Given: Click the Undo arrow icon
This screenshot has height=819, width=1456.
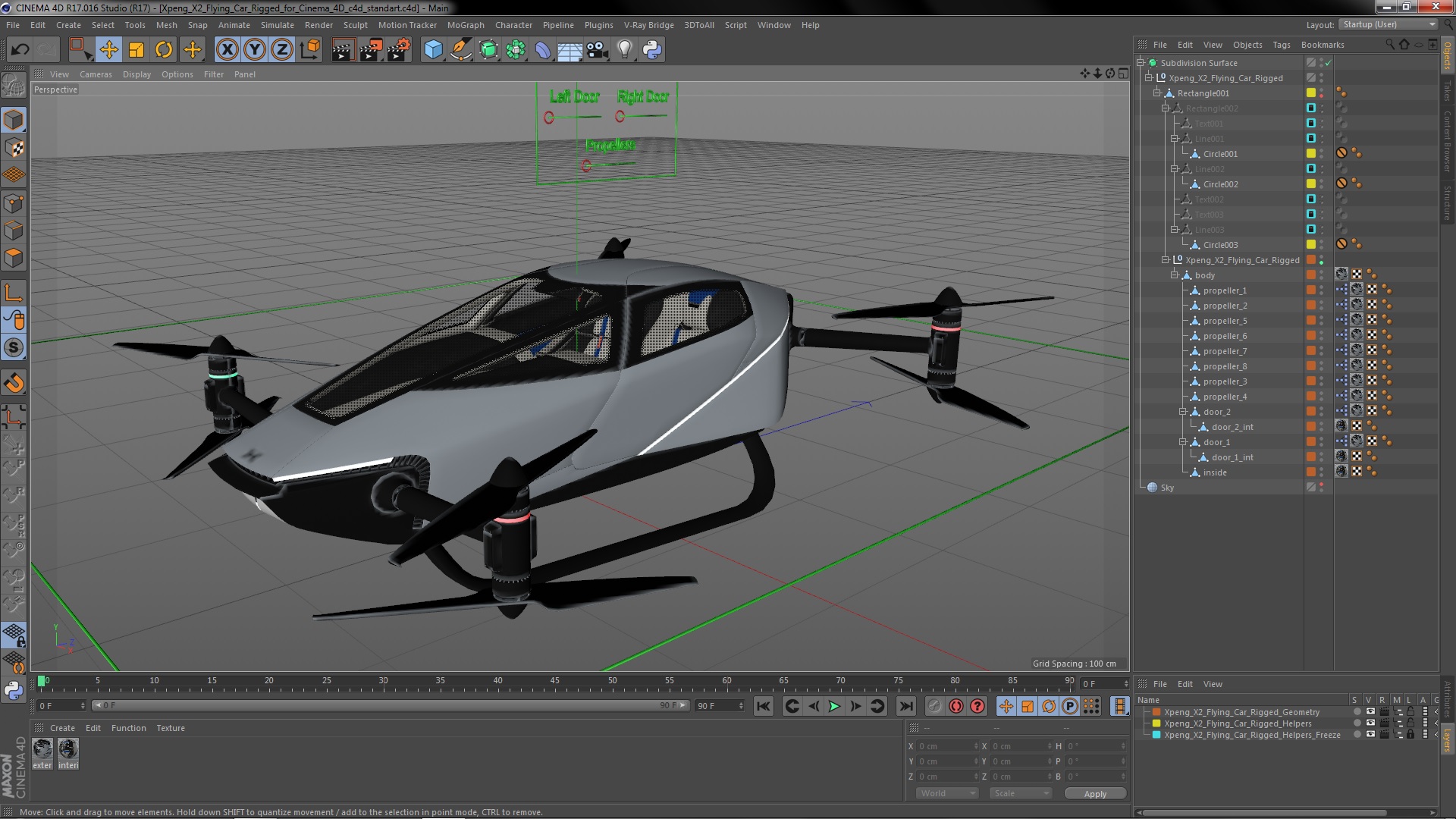Looking at the screenshot, I should point(20,50).
